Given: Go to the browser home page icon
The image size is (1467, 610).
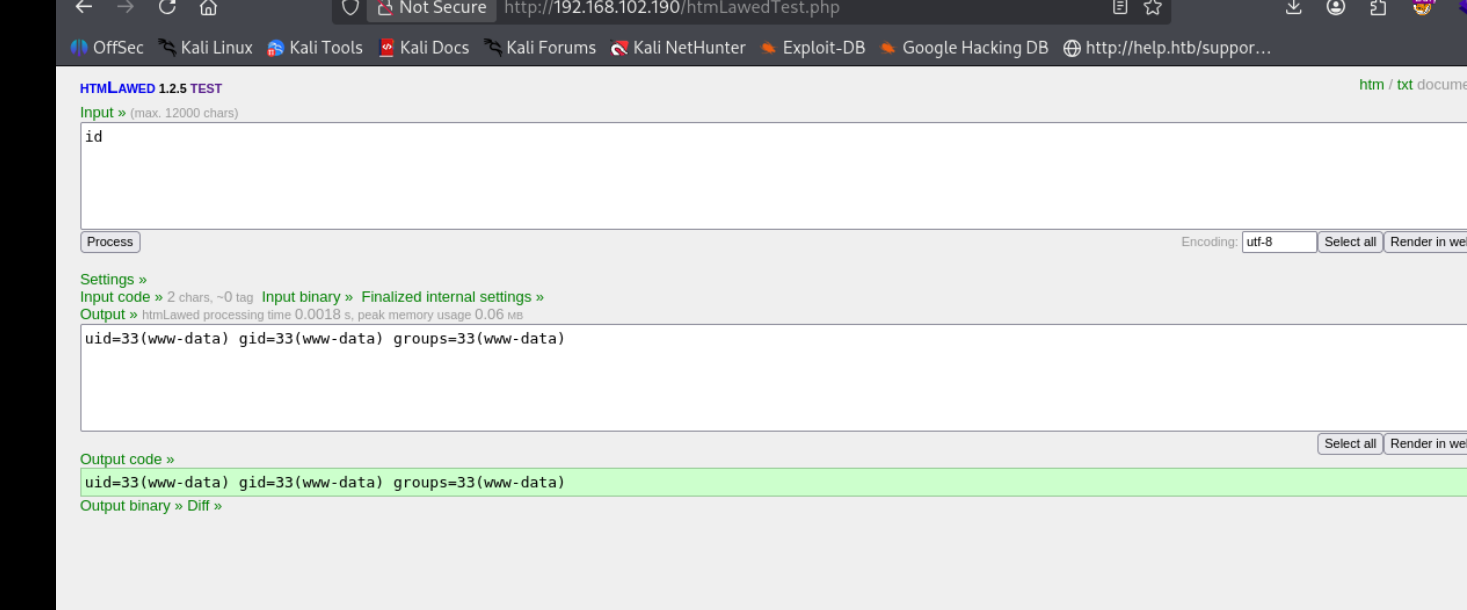Looking at the screenshot, I should click(208, 8).
